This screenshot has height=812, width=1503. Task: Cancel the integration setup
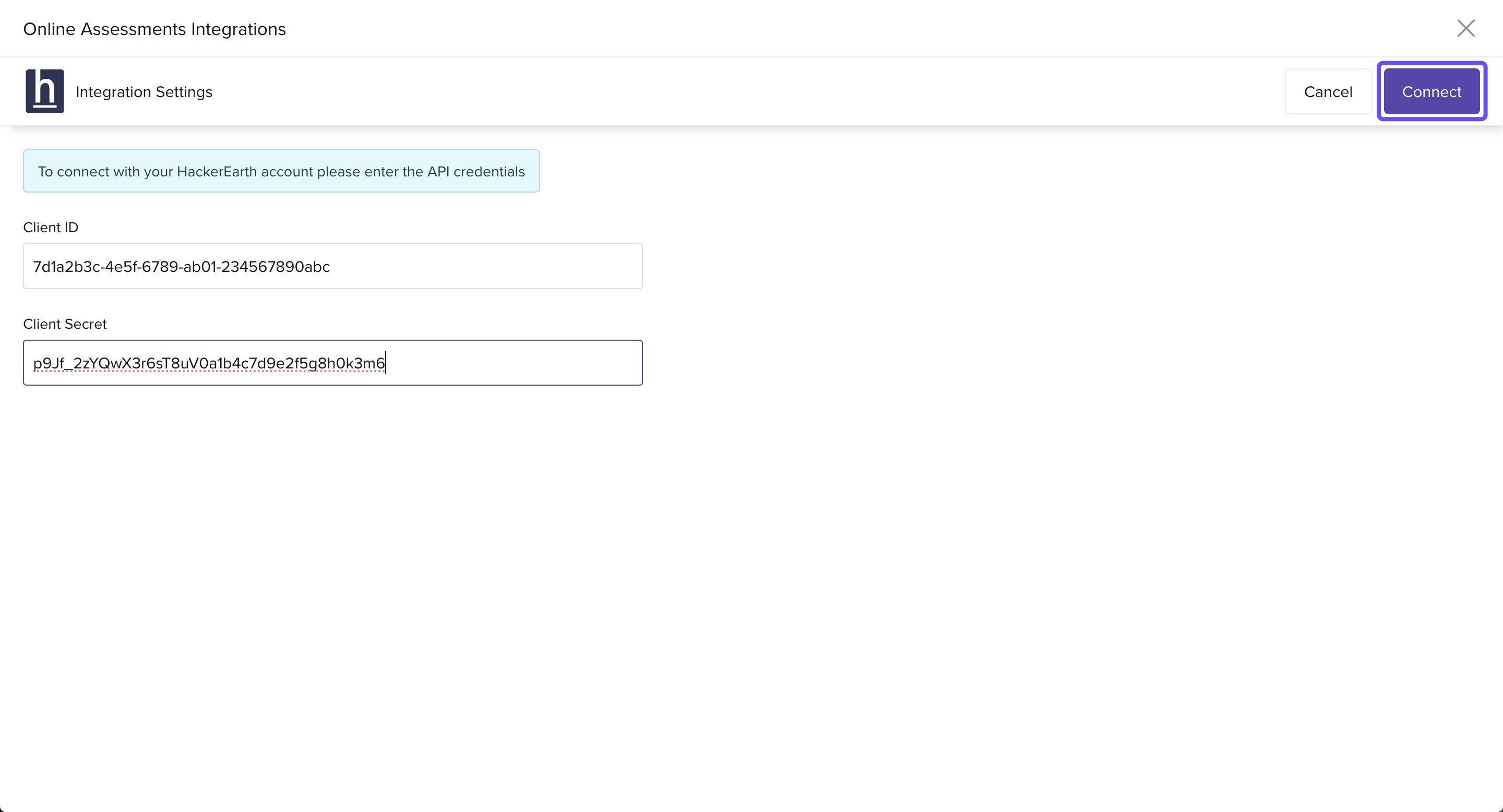point(1327,91)
